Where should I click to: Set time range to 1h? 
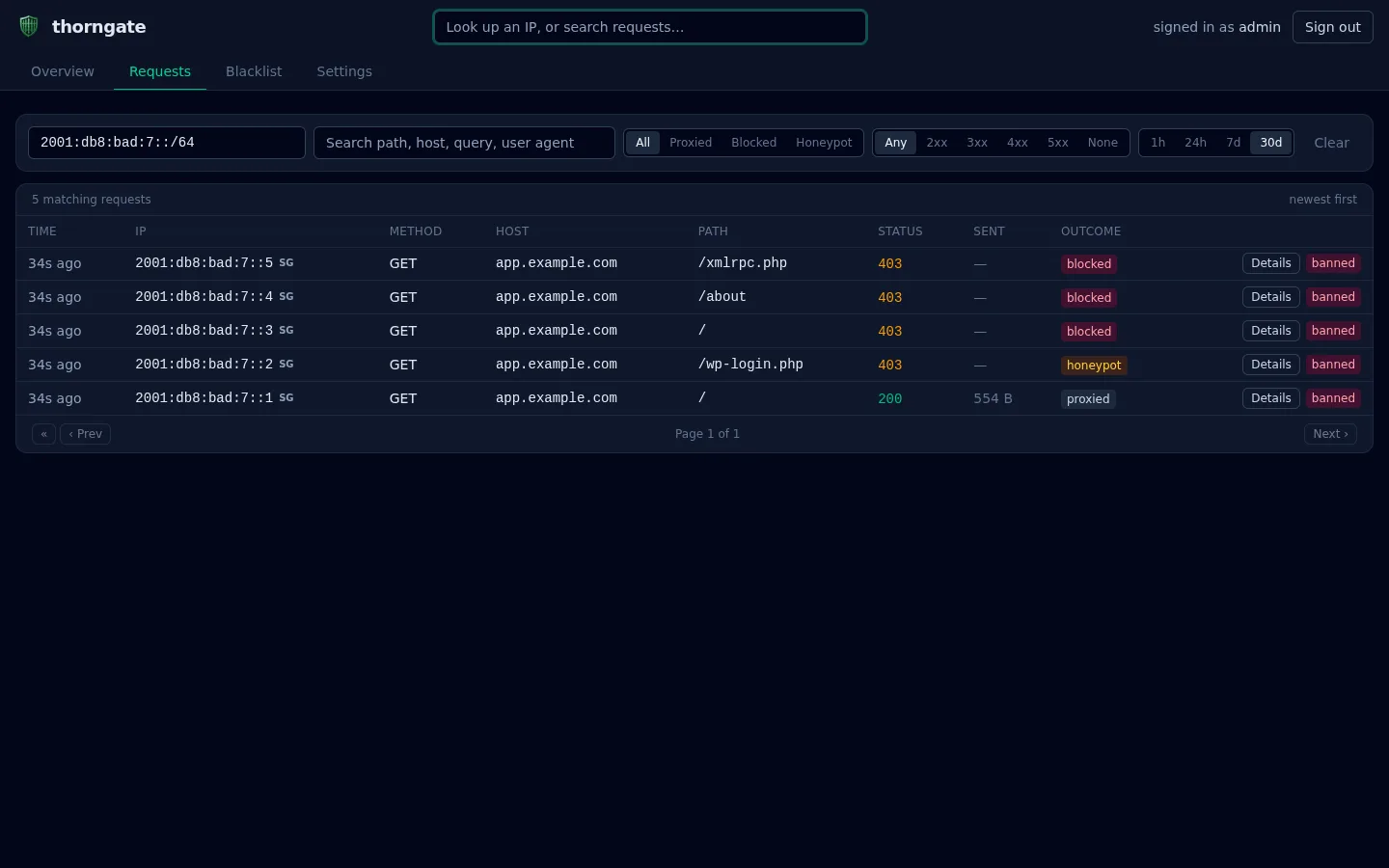tap(1157, 143)
